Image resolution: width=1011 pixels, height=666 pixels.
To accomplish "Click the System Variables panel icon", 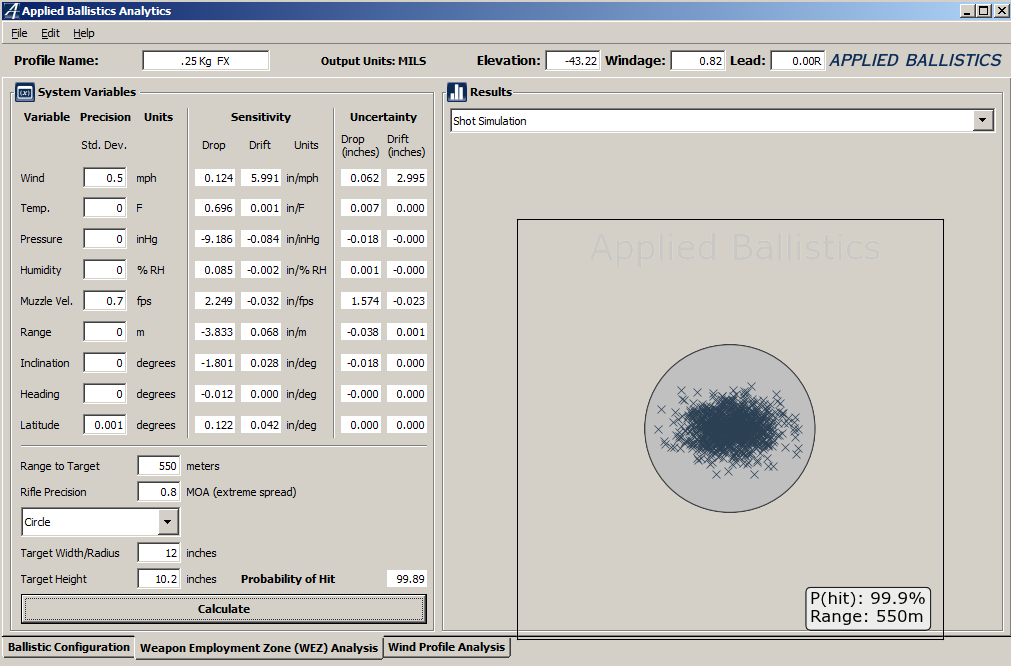I will 25,92.
